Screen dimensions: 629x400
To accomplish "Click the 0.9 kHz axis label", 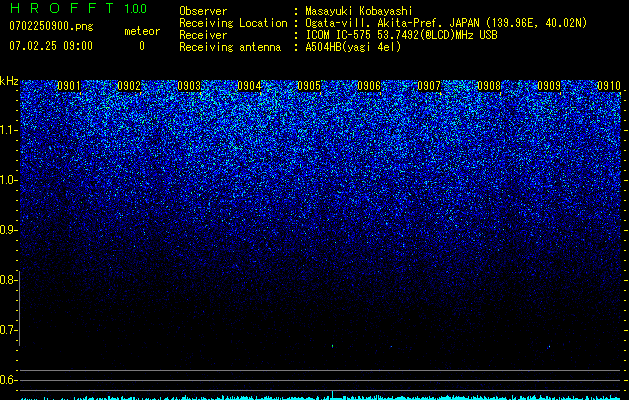I will pyautogui.click(x=8, y=230).
